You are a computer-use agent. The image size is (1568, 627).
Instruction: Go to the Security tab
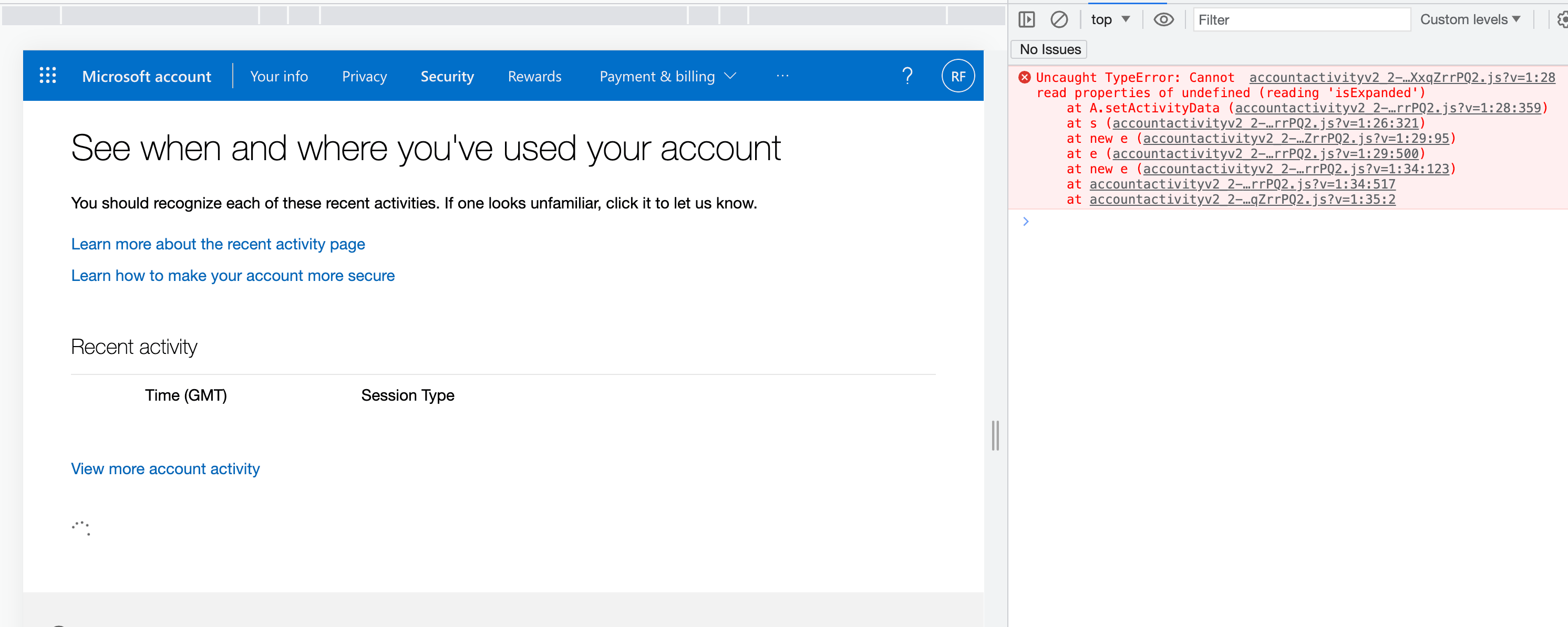click(447, 76)
